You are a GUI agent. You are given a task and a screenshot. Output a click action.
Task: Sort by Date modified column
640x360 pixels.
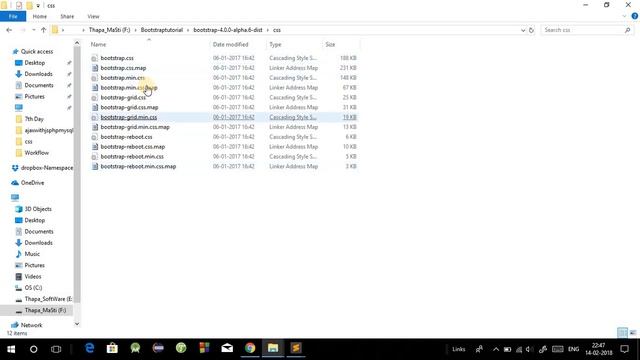coord(230,44)
